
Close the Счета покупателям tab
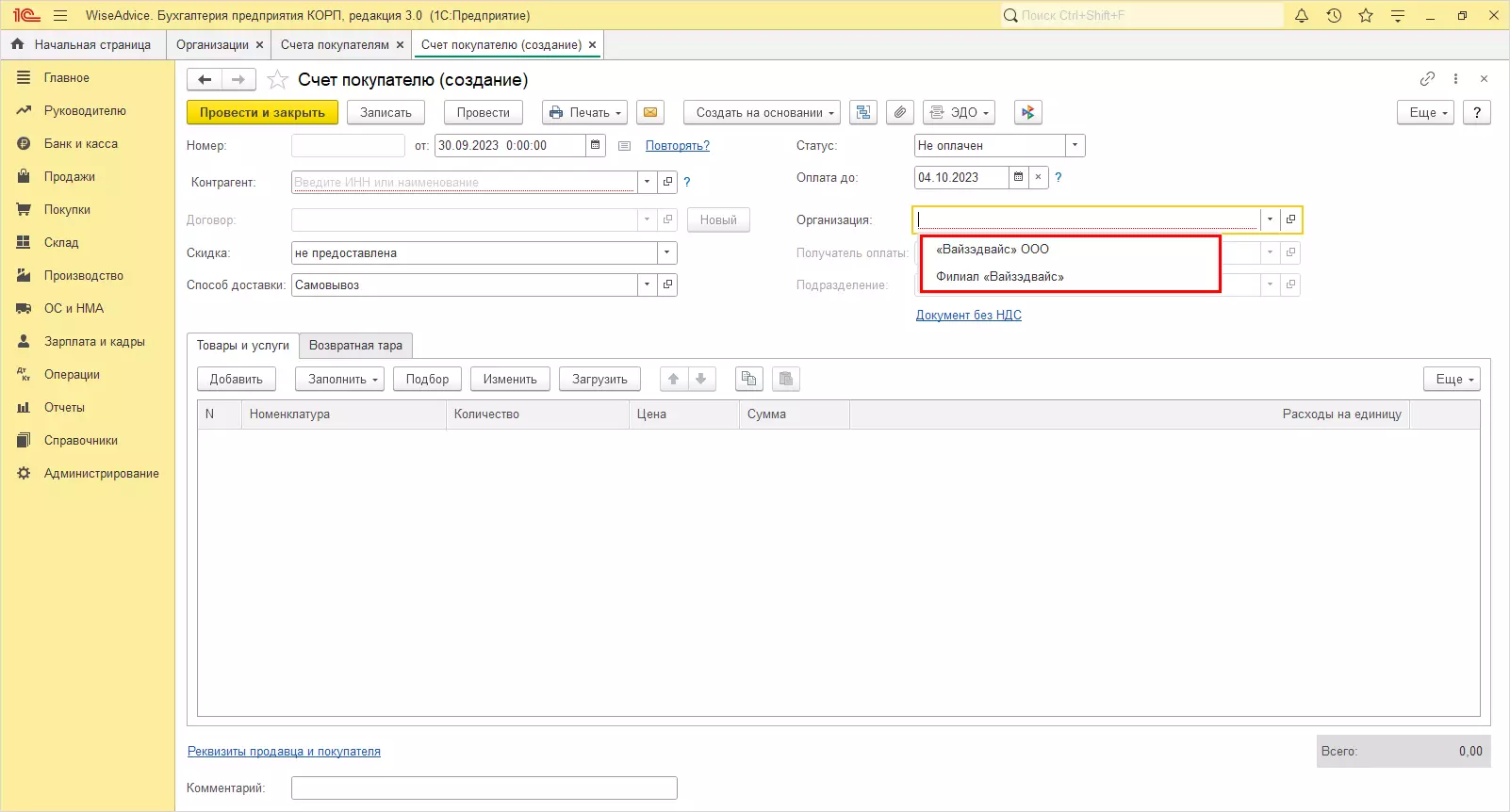tap(400, 45)
